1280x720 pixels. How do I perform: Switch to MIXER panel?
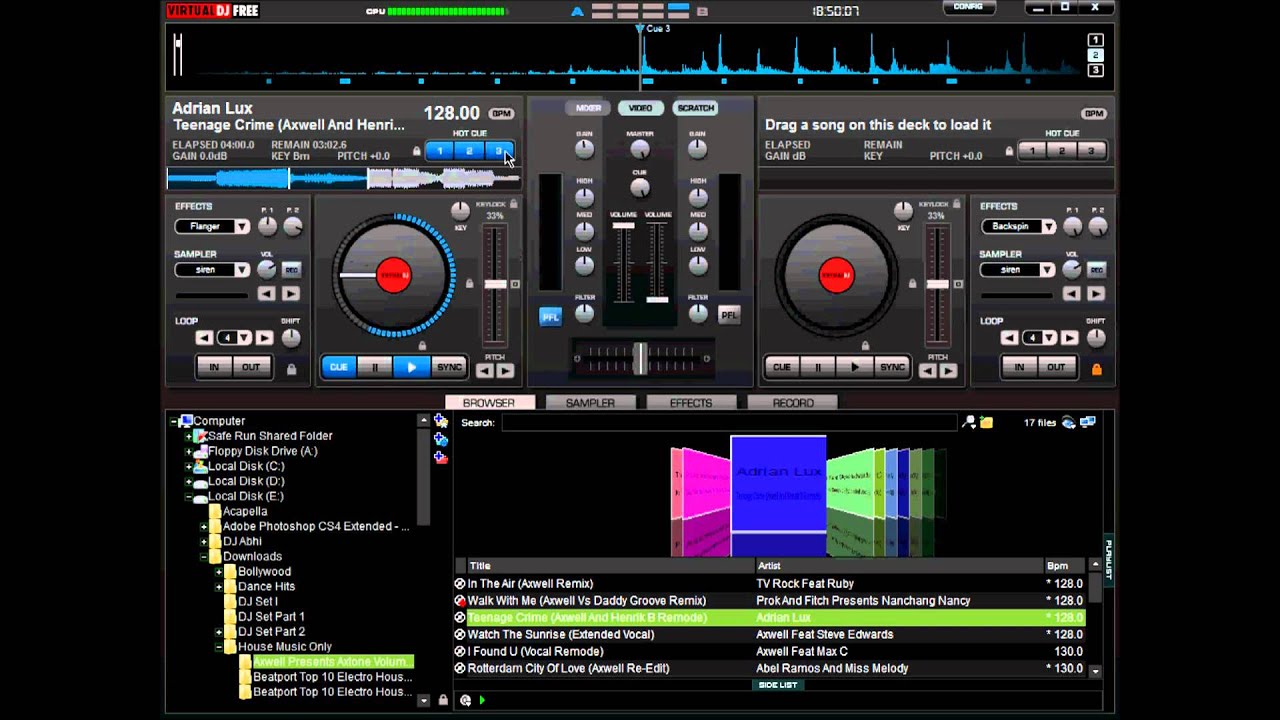[589, 108]
